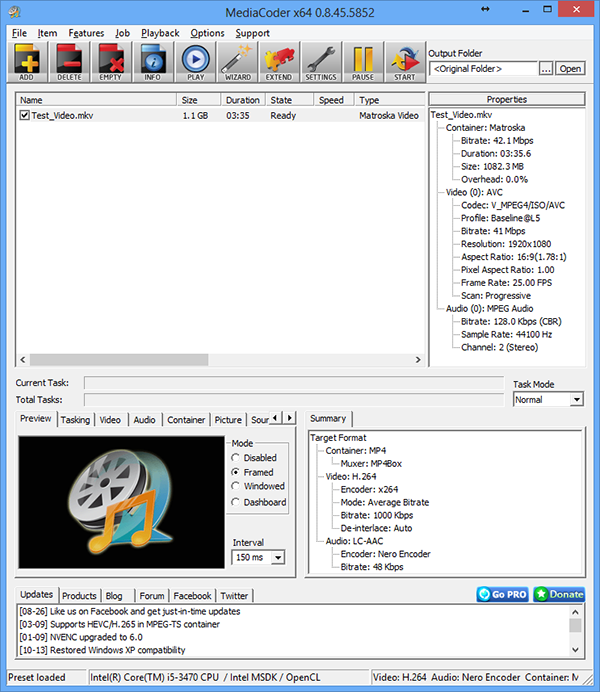Viewport: 600px width, 692px height.
Task: Click the Properties panel header button
Action: tap(507, 99)
